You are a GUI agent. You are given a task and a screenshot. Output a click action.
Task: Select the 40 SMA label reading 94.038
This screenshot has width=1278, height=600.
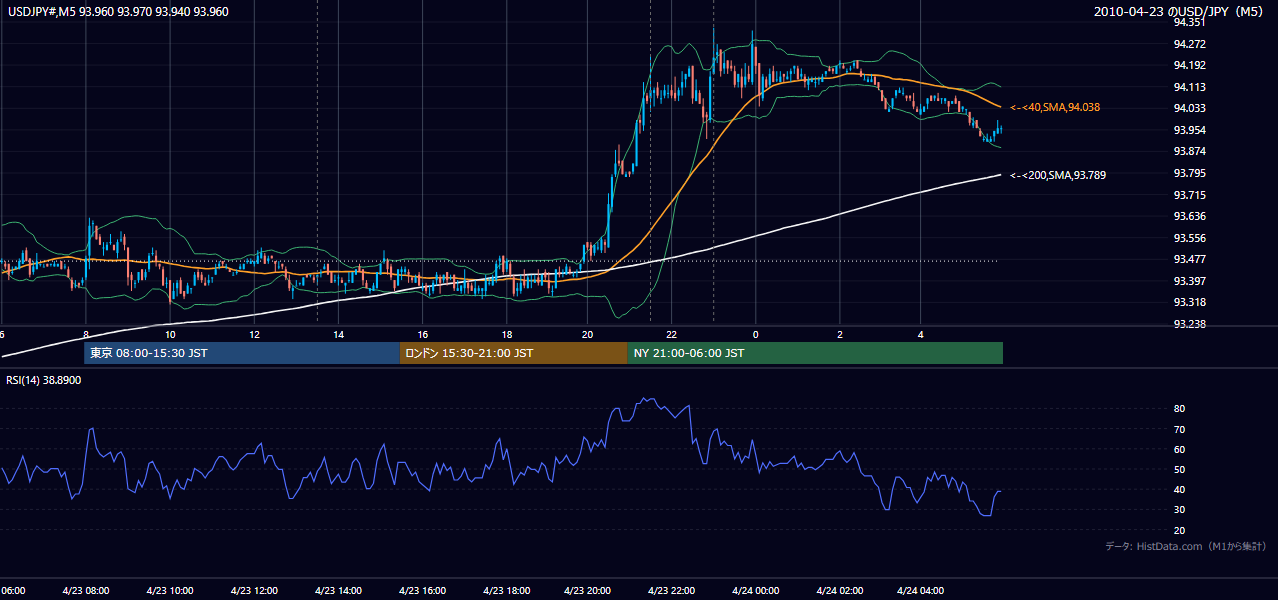pos(1056,107)
